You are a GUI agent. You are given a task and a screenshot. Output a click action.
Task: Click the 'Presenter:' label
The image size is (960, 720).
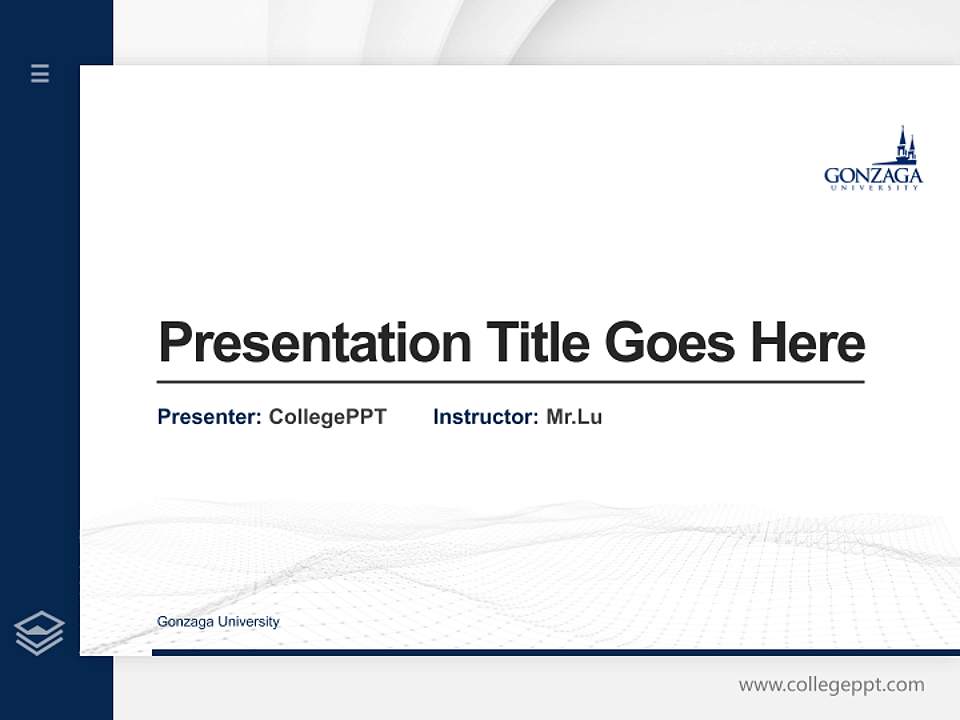pos(209,417)
